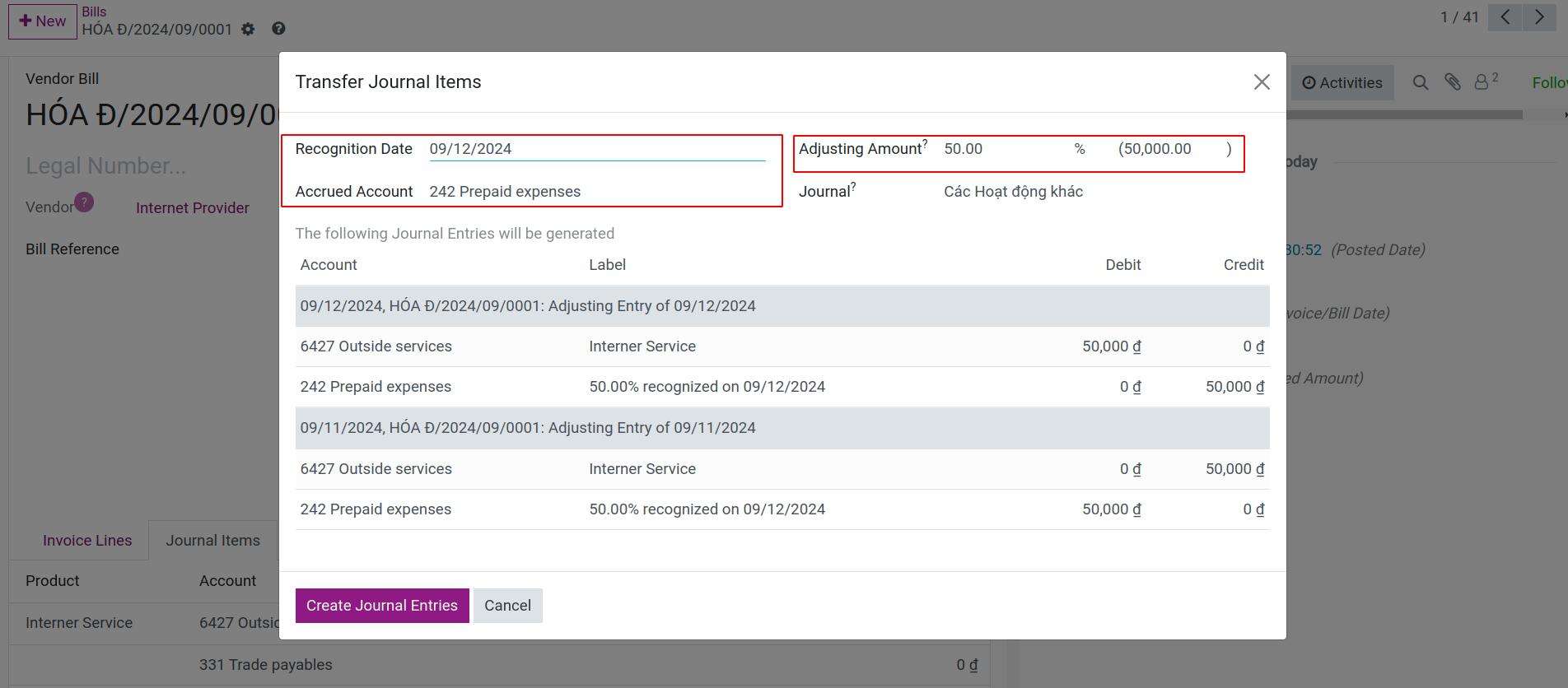
Task: Click the Product column header in bill
Action: pos(53,581)
